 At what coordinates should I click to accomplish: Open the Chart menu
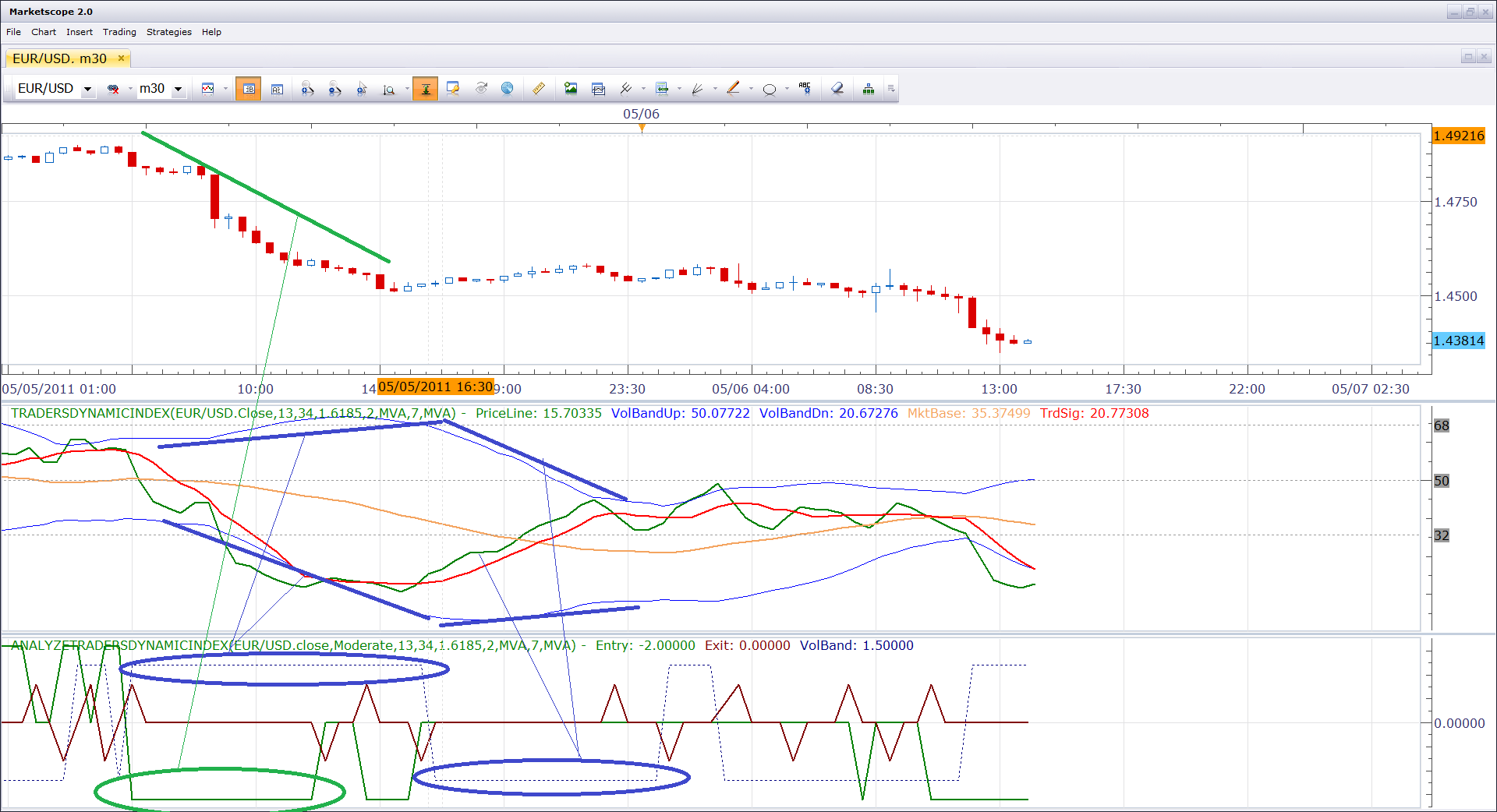[x=44, y=32]
